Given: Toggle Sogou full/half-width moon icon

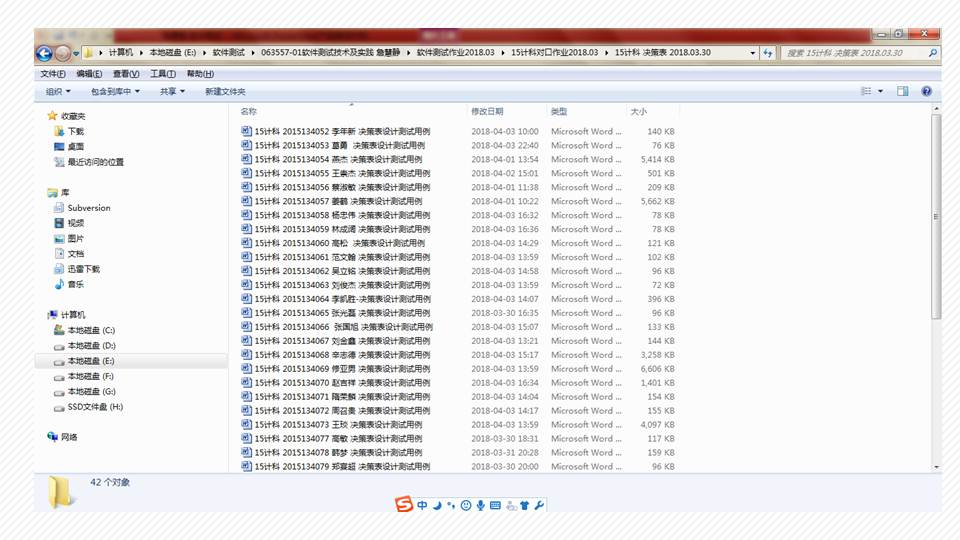Looking at the screenshot, I should pos(437,505).
